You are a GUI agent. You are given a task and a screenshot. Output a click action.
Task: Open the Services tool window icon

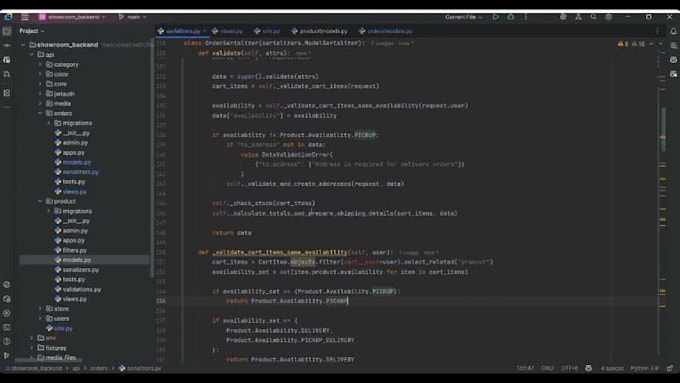(7, 313)
